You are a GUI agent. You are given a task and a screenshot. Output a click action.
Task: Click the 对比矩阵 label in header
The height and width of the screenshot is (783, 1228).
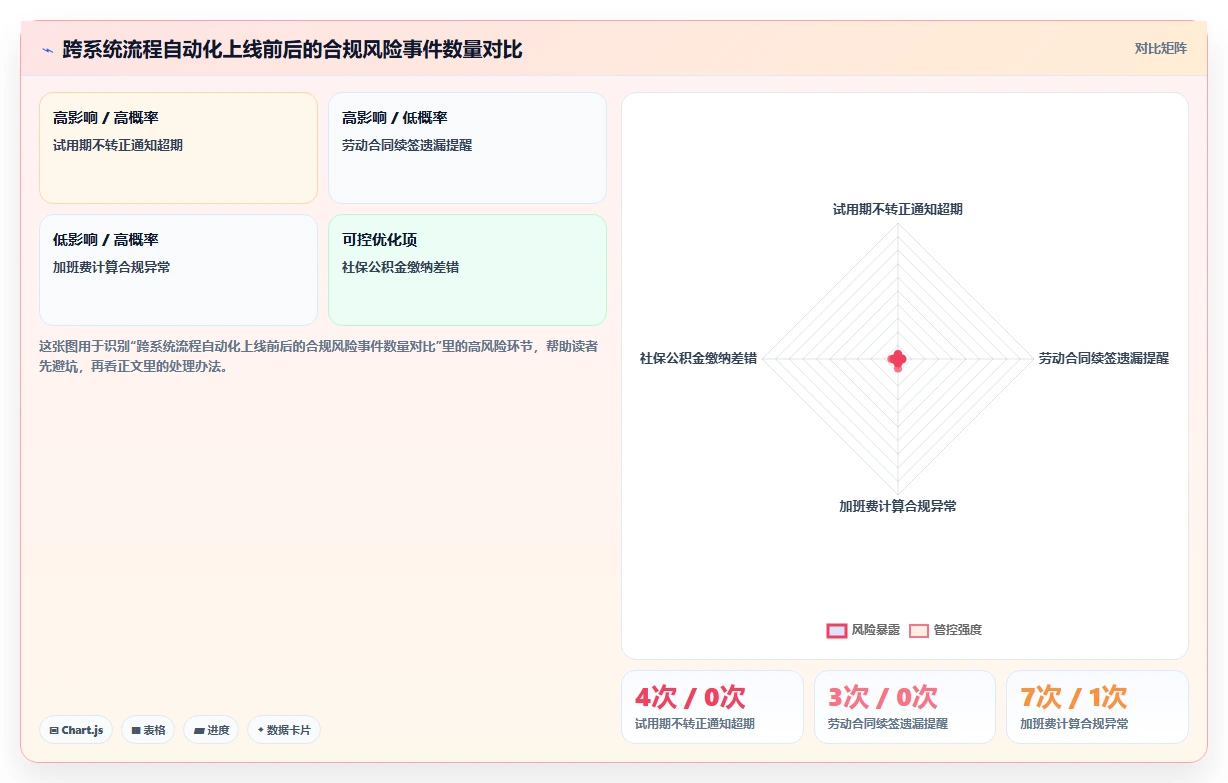[x=1160, y=48]
